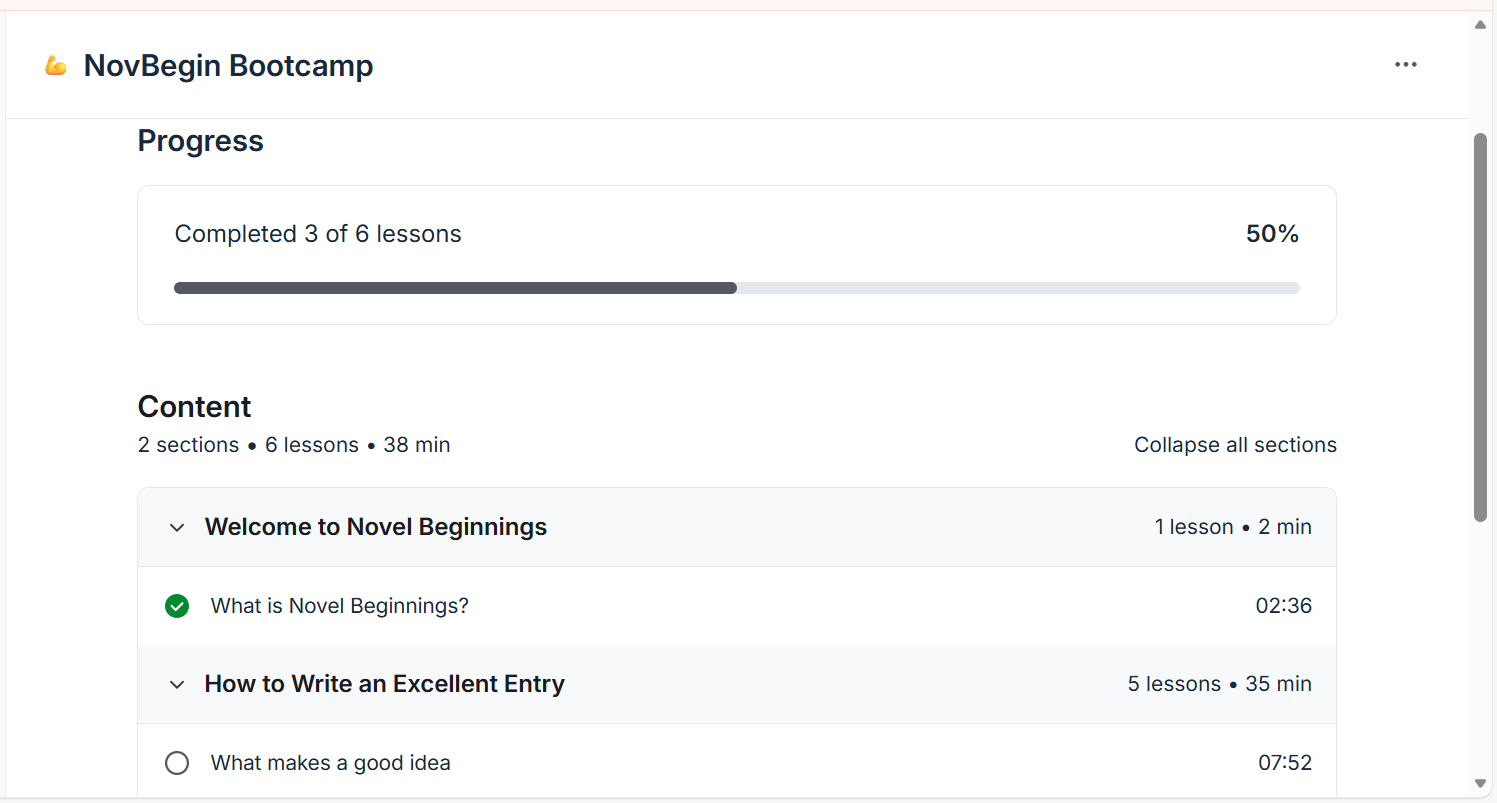This screenshot has width=1497, height=803.
Task: Click the 07:52 lesson duration
Action: [x=1285, y=763]
